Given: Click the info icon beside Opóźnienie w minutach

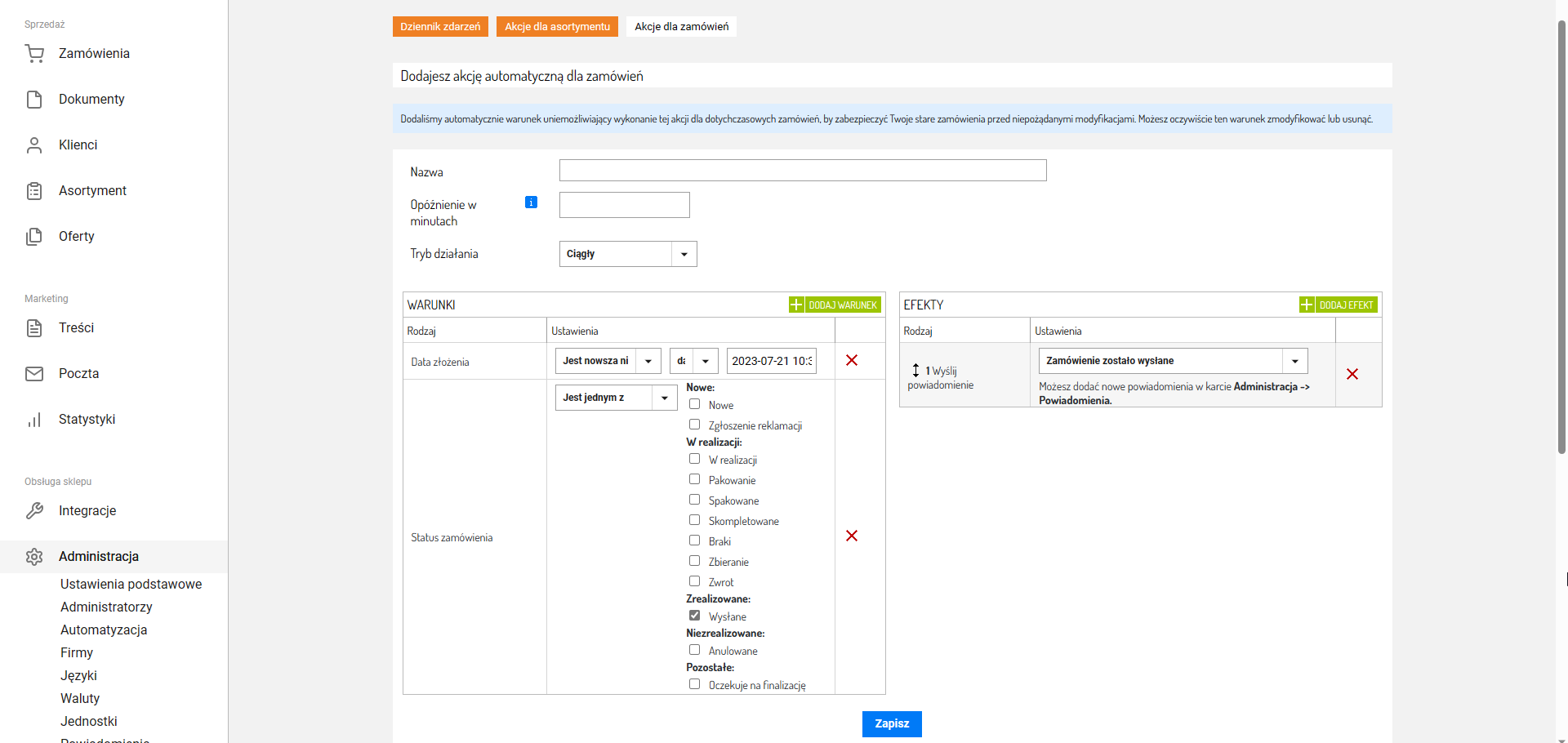Looking at the screenshot, I should click(531, 202).
